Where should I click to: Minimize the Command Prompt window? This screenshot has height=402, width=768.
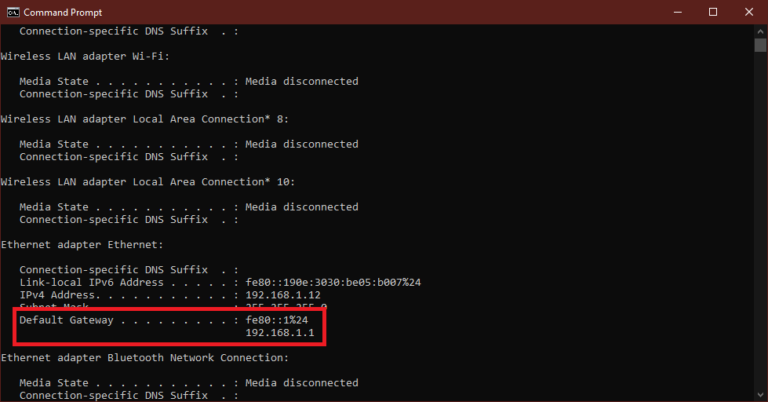669,12
